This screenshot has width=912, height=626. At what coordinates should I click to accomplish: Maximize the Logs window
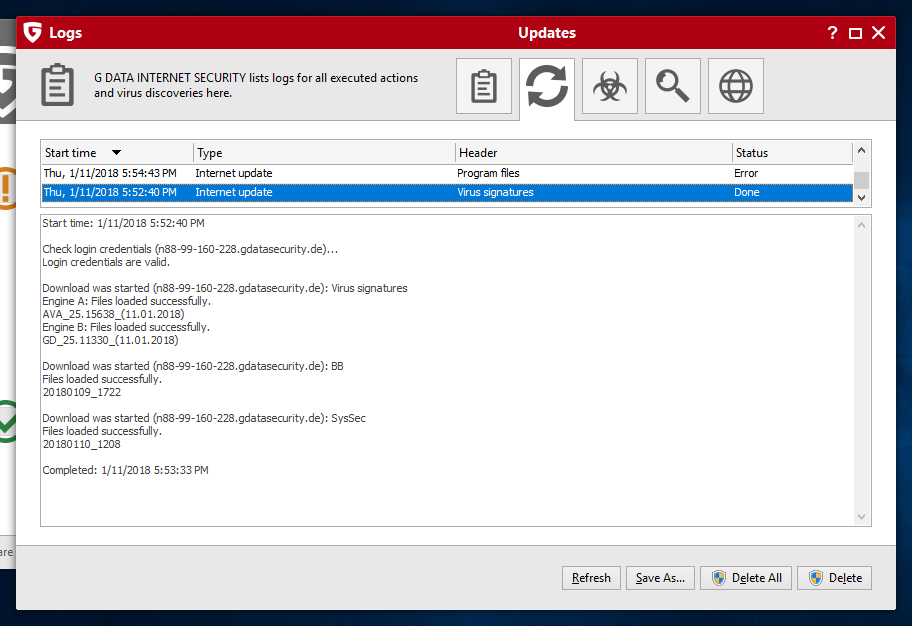point(855,33)
